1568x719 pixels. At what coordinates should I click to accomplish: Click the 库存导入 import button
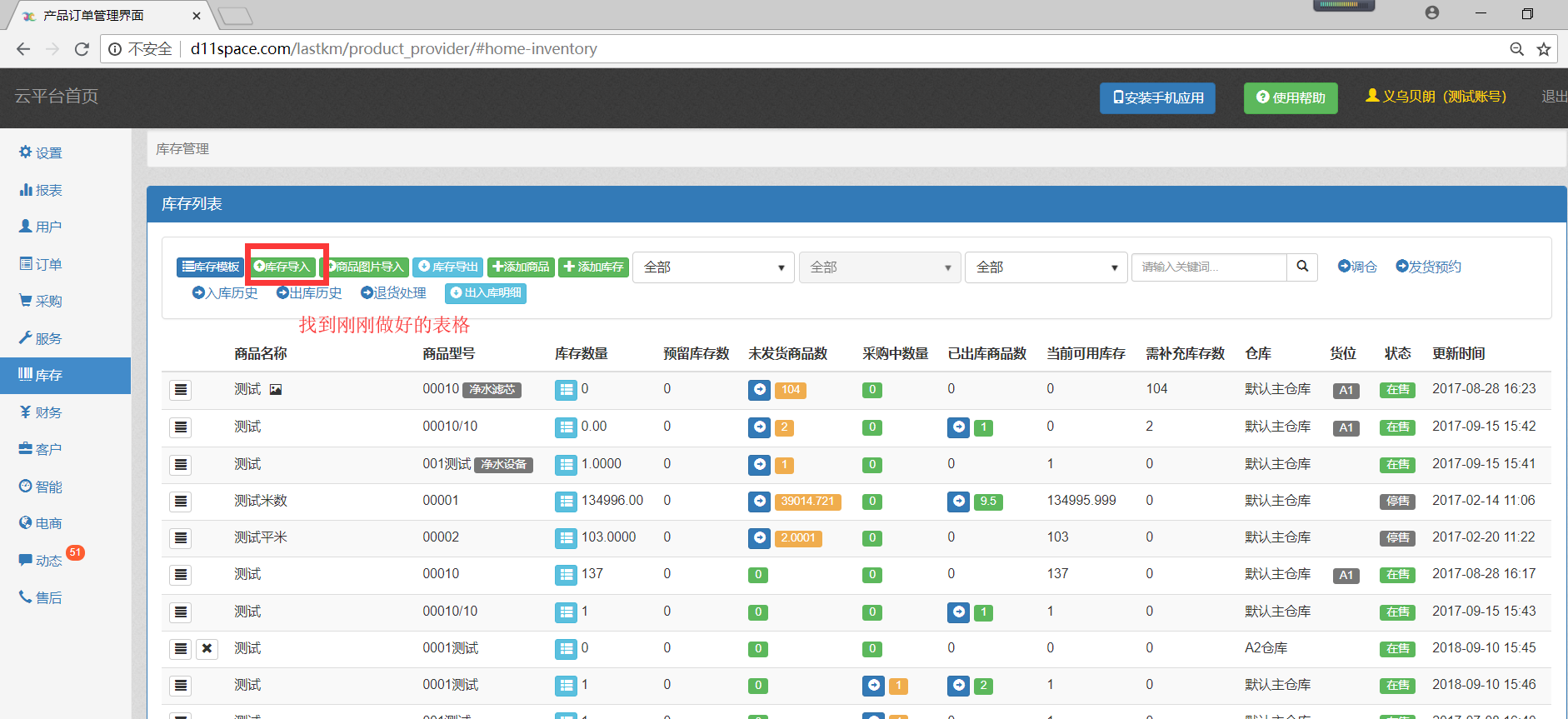(x=282, y=267)
